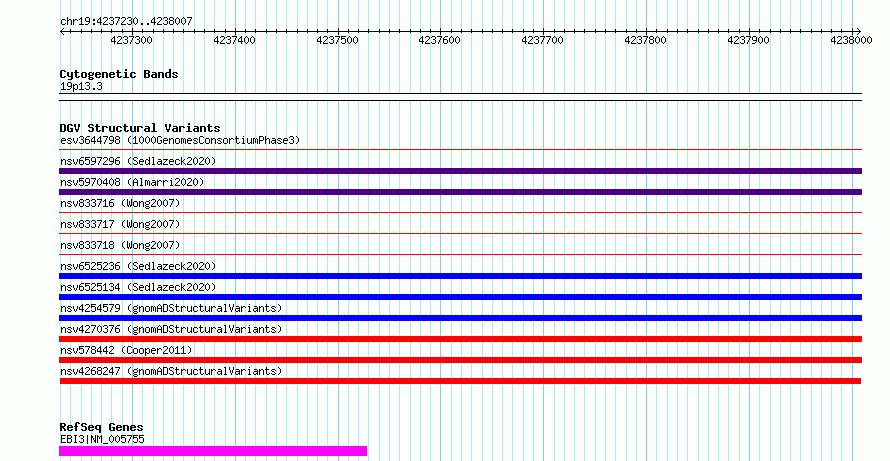Click the thin red line under nsv833717

point(460,234)
